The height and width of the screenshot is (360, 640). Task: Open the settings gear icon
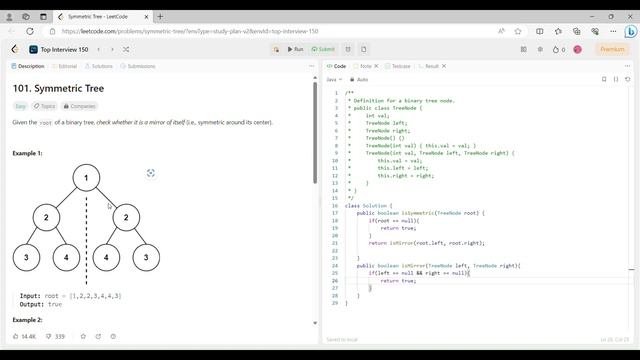pyautogui.click(x=540, y=49)
